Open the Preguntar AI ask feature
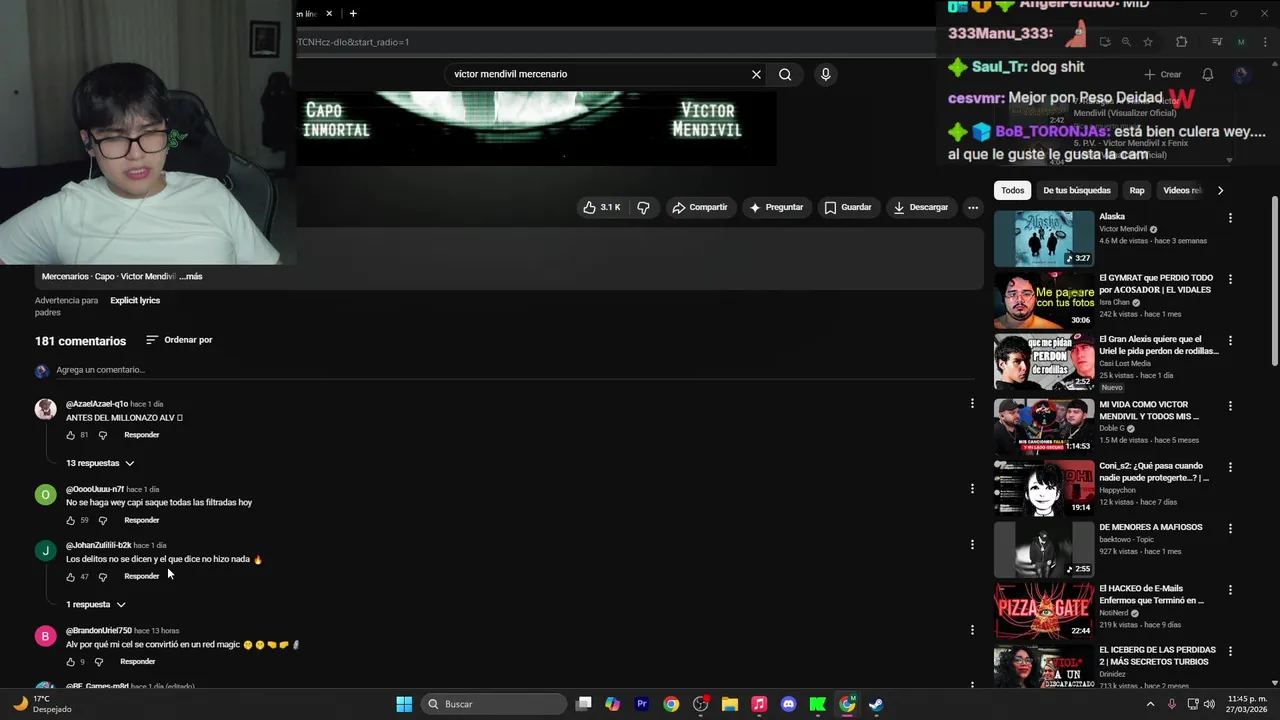This screenshot has height=720, width=1280. coord(777,207)
